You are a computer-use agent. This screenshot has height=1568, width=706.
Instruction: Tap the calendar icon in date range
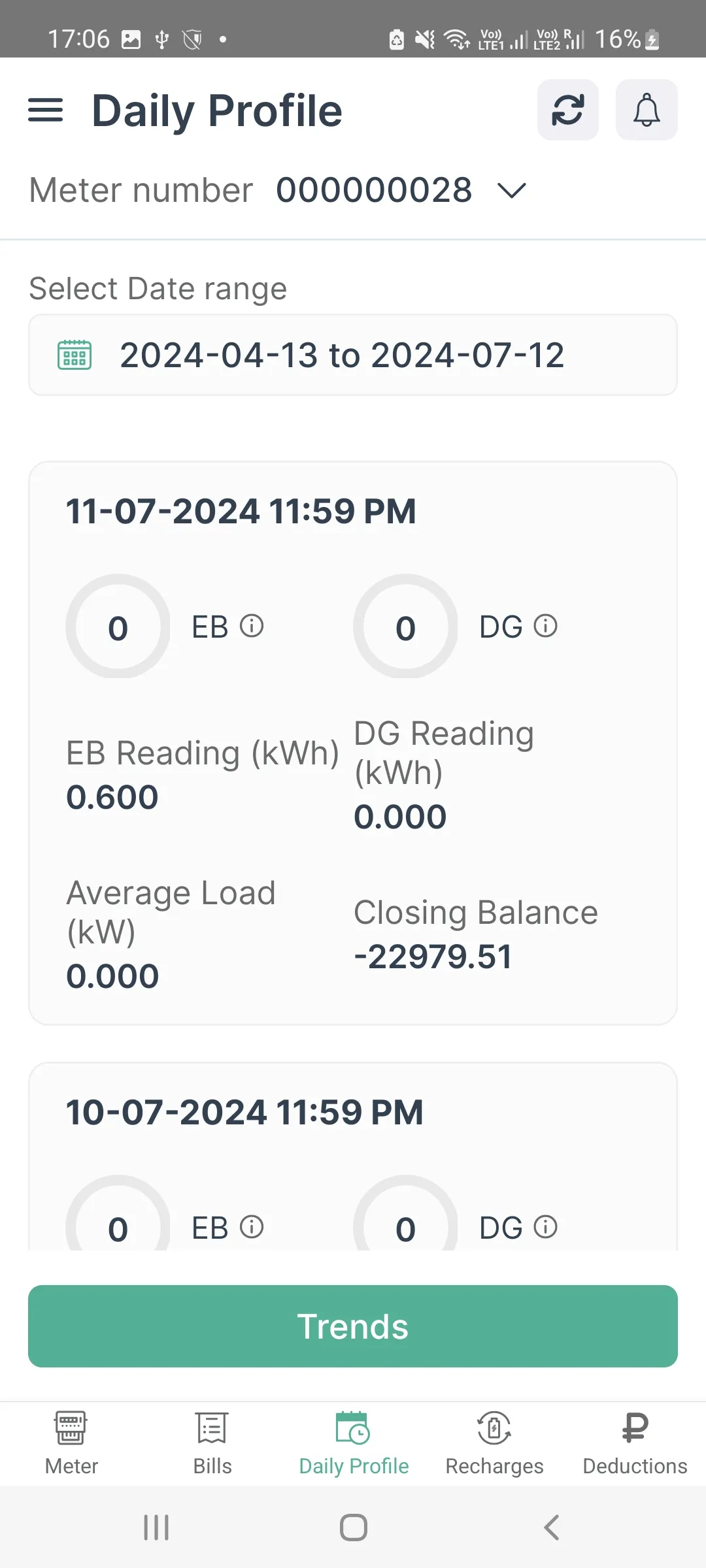point(75,355)
